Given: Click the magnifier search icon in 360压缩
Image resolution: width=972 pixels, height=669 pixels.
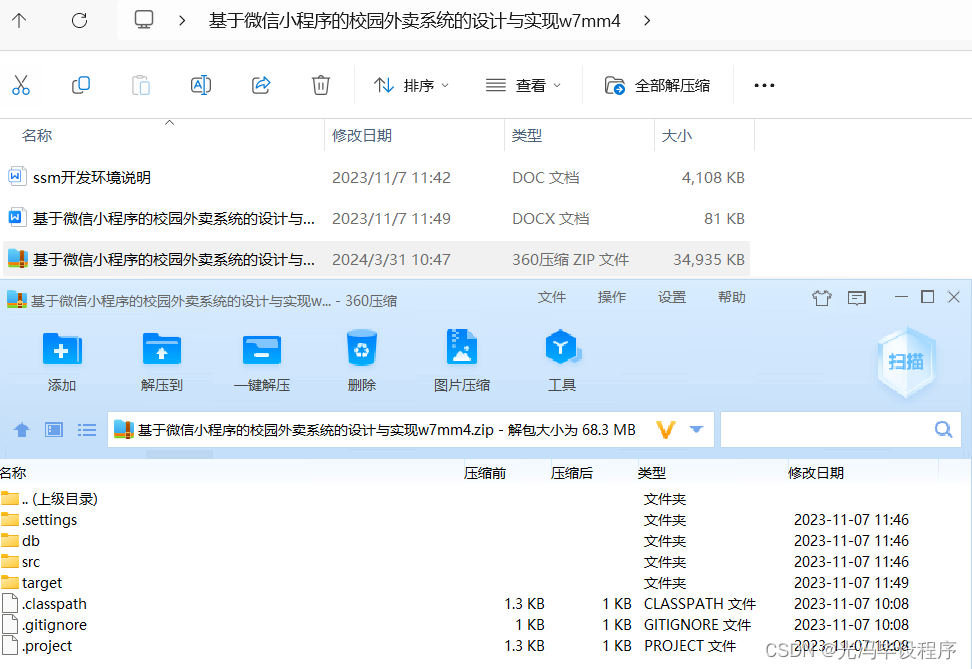Looking at the screenshot, I should (943, 429).
